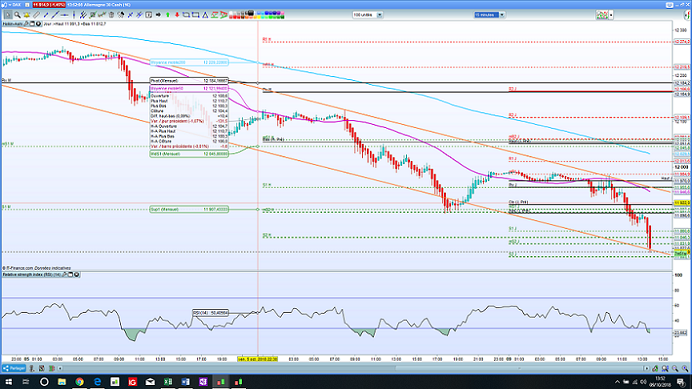
Task: Choose the parallel channel drawing tool
Action: point(83,15)
